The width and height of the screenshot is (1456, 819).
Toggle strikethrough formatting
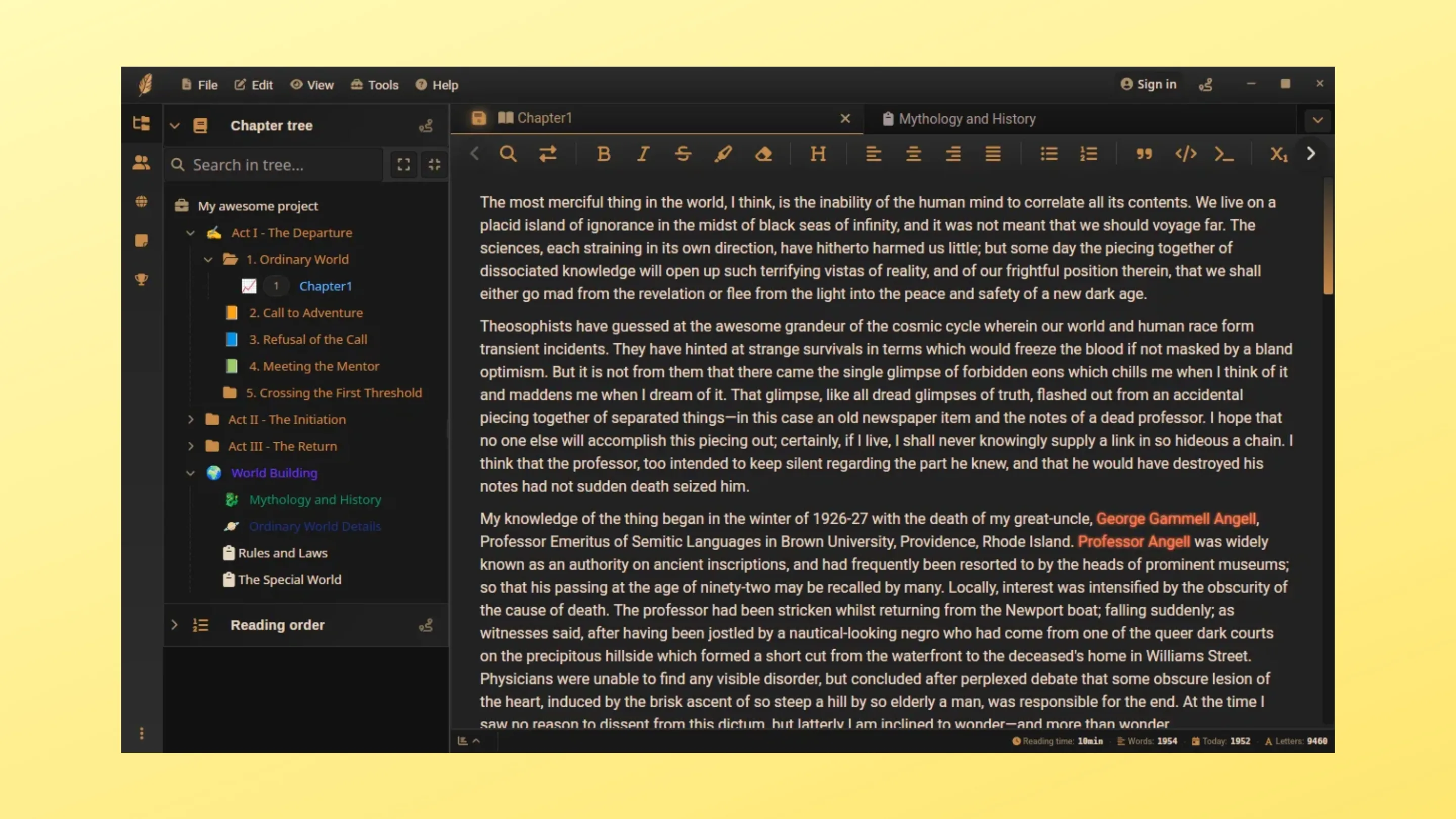coord(683,154)
